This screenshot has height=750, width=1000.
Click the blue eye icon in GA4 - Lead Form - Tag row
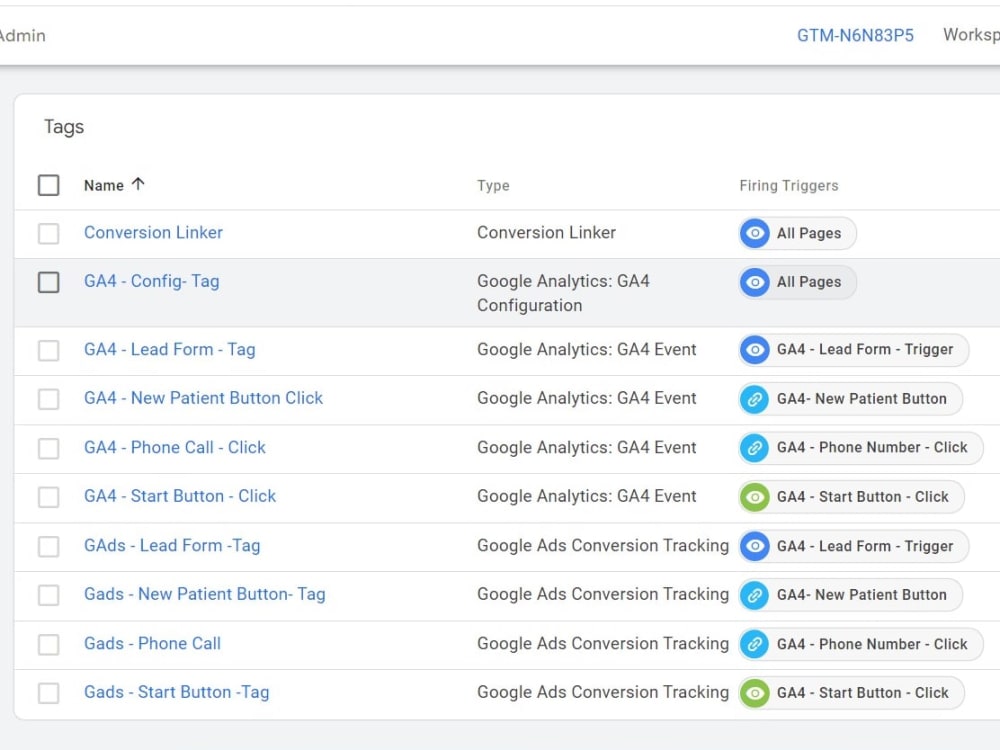(754, 349)
